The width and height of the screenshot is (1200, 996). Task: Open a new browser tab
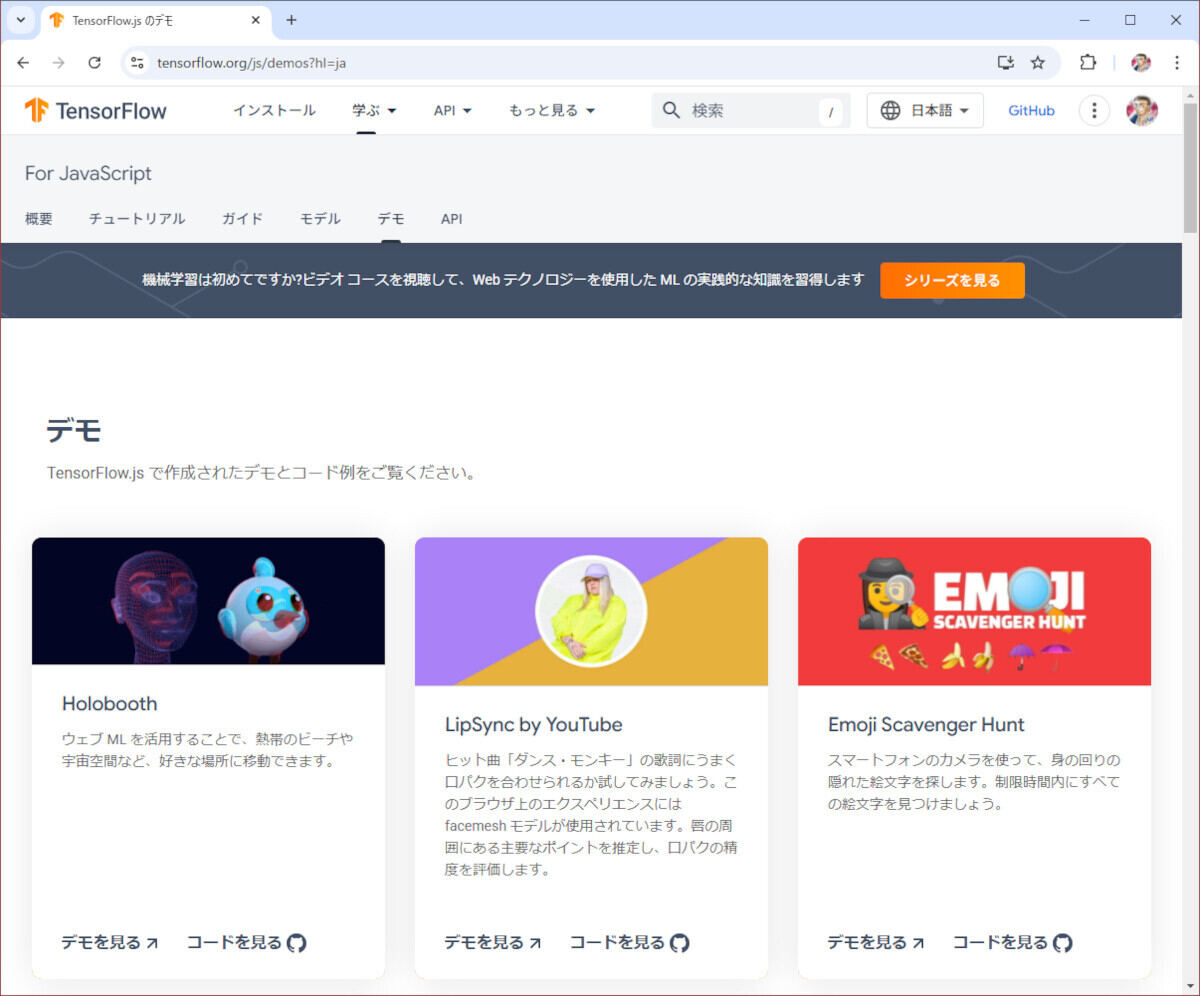(291, 20)
